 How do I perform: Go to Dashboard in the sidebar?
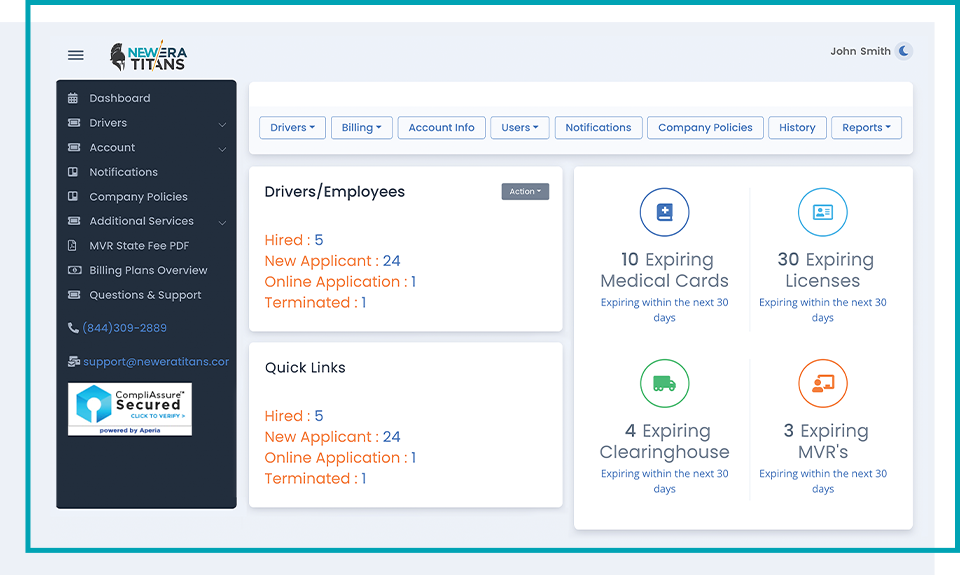coord(119,98)
